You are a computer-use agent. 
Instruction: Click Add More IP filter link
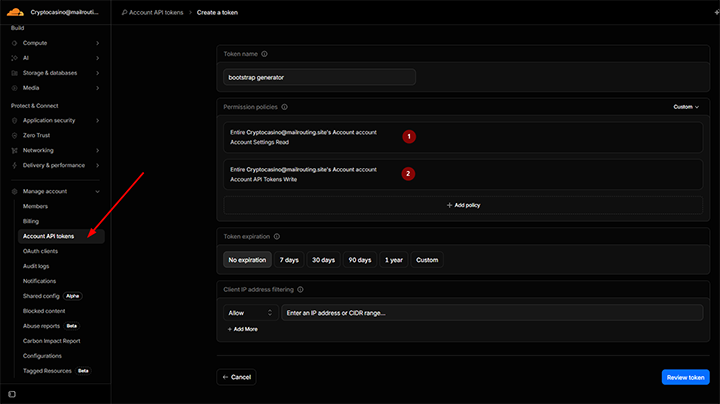(x=242, y=329)
